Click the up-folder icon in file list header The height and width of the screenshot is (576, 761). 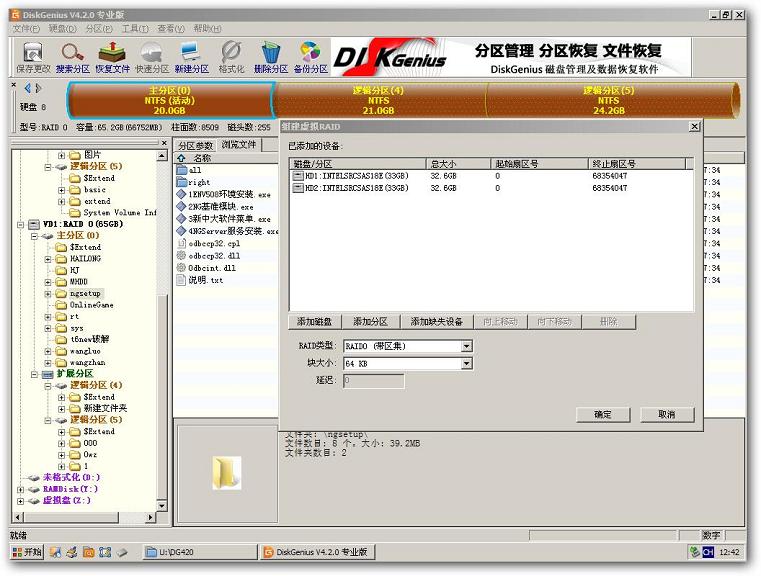[x=182, y=158]
